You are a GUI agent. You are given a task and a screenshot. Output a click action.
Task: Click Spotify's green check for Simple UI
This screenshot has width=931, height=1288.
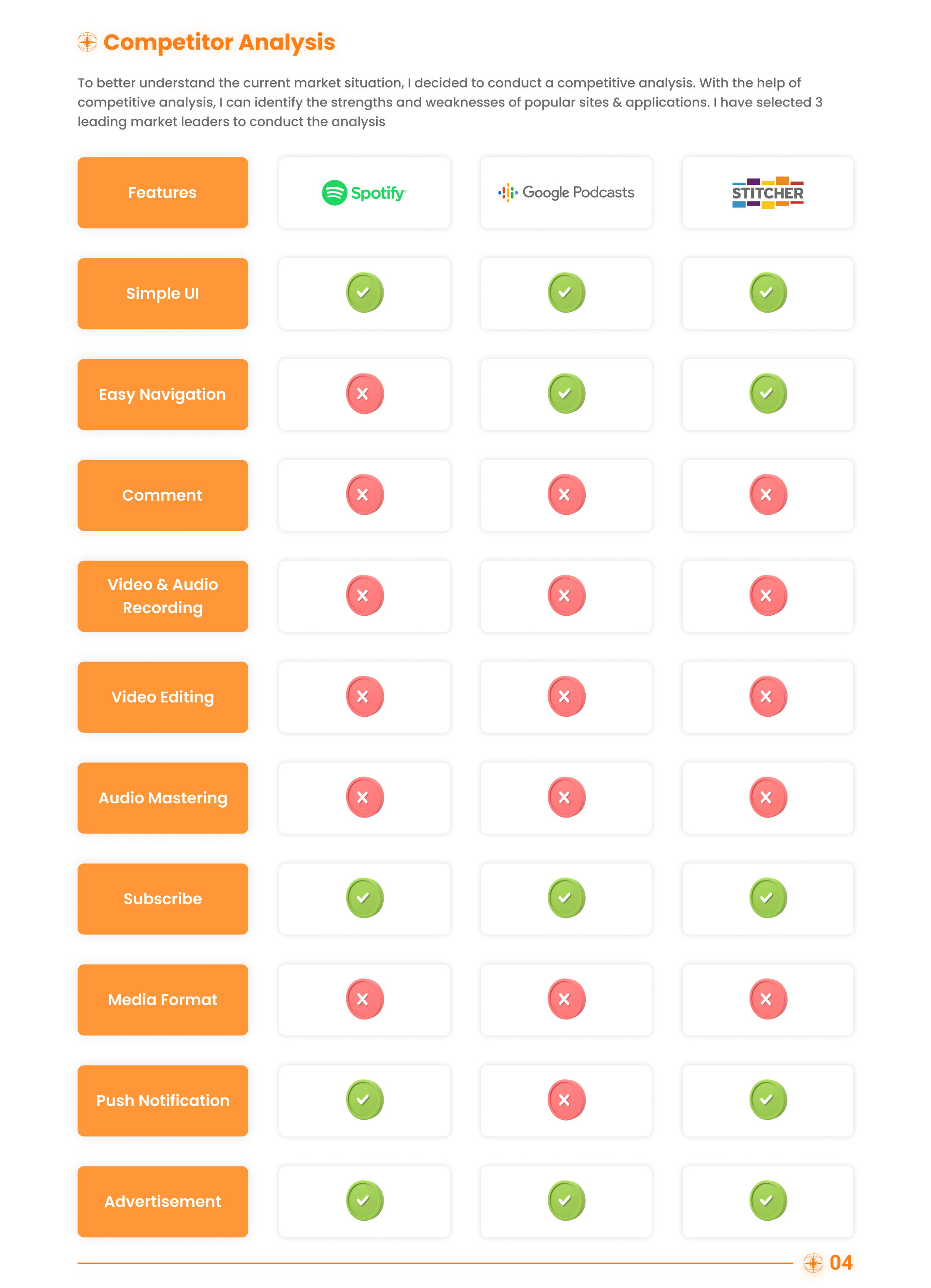[365, 292]
